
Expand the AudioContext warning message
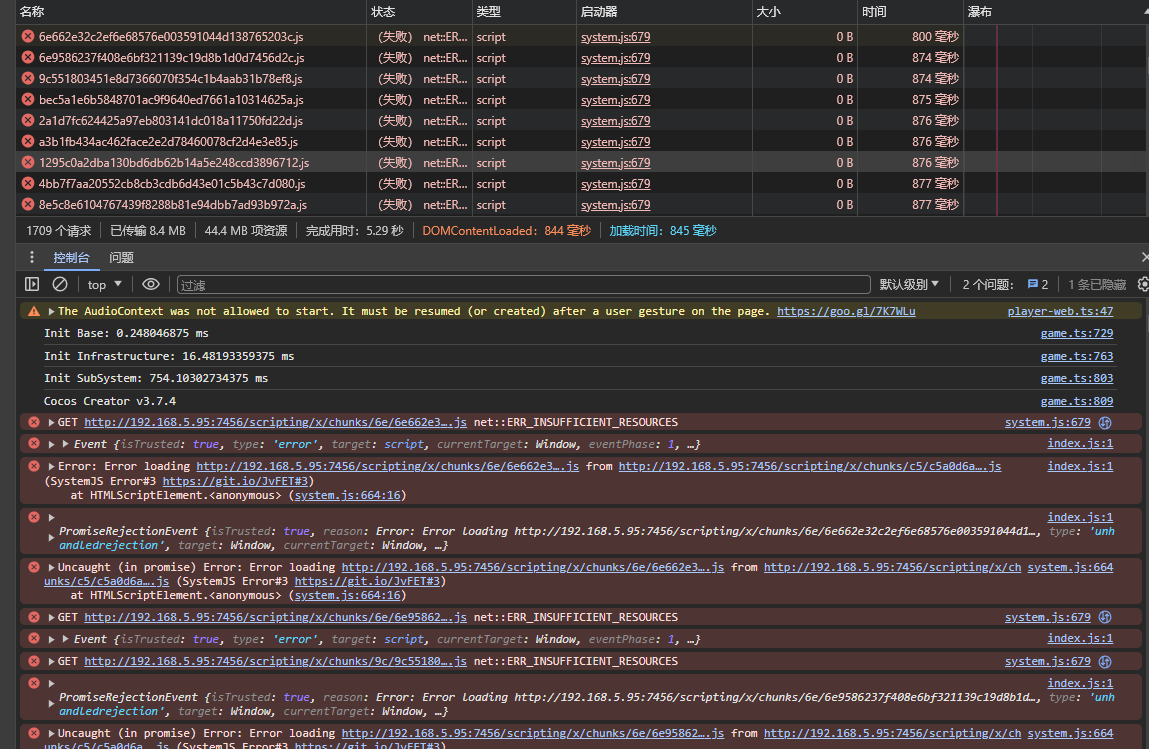[x=51, y=311]
